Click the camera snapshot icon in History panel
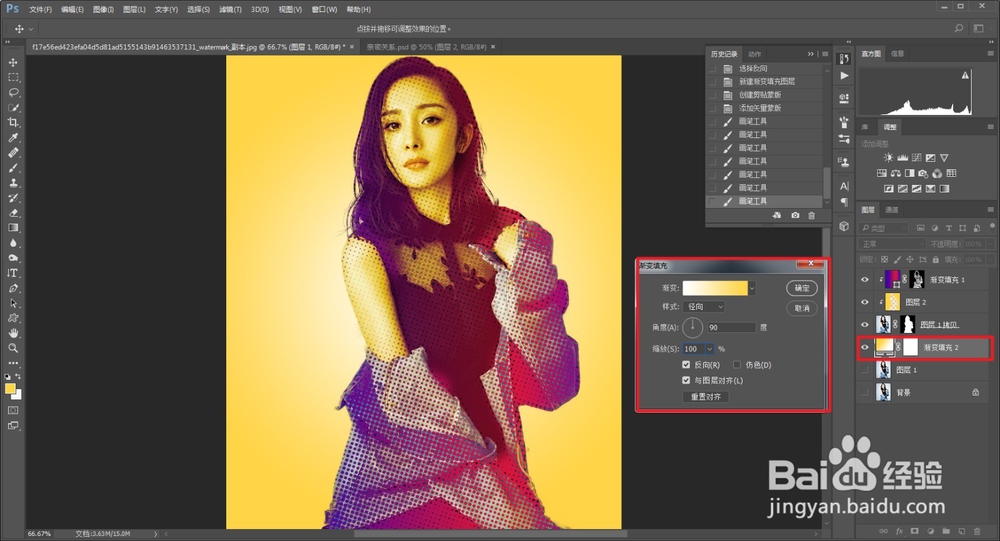This screenshot has height=541, width=1000. pos(795,216)
